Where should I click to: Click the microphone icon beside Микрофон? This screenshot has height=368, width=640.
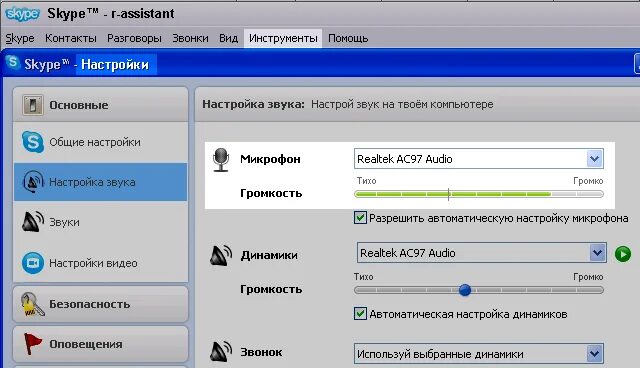point(221,160)
